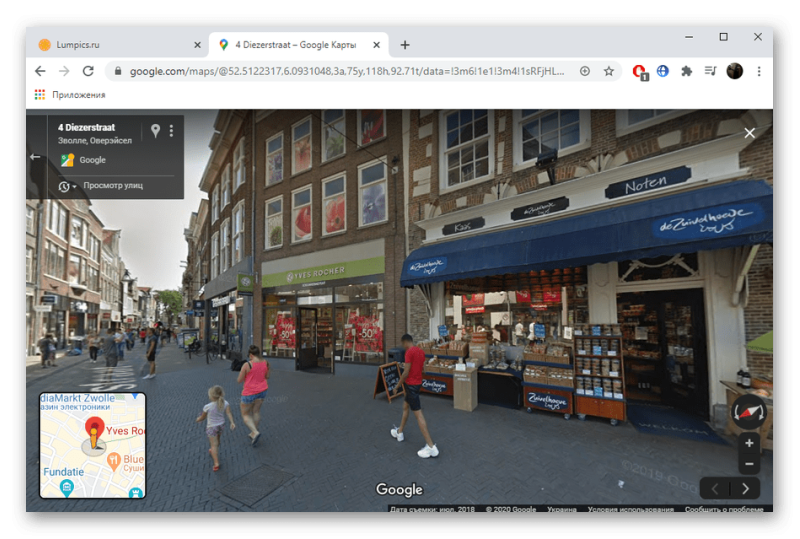This screenshot has height=539, width=800.
Task: Click the orange restaurant marker on minimap
Action: tap(114, 461)
